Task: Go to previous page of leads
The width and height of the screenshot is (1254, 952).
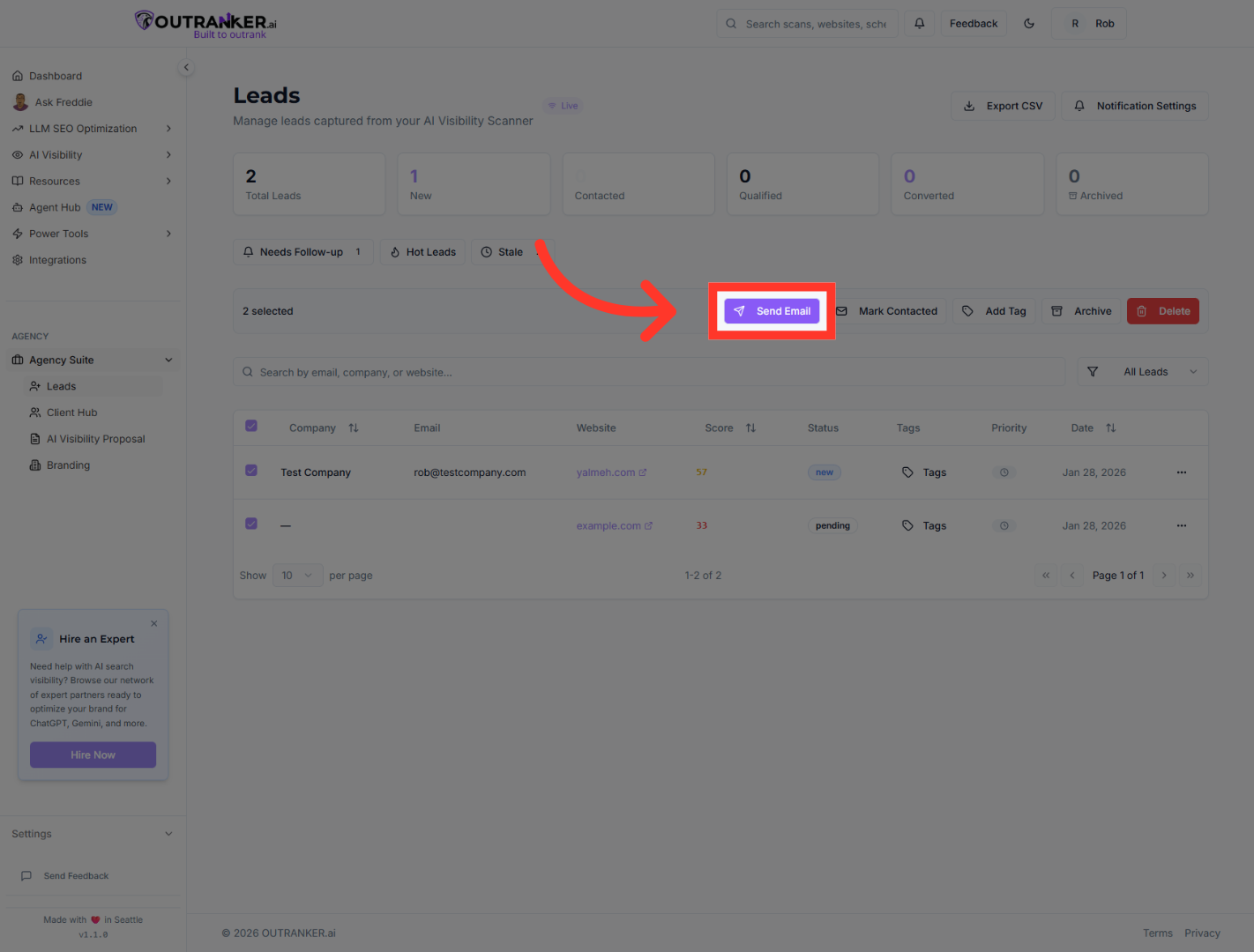Action: pyautogui.click(x=1072, y=576)
